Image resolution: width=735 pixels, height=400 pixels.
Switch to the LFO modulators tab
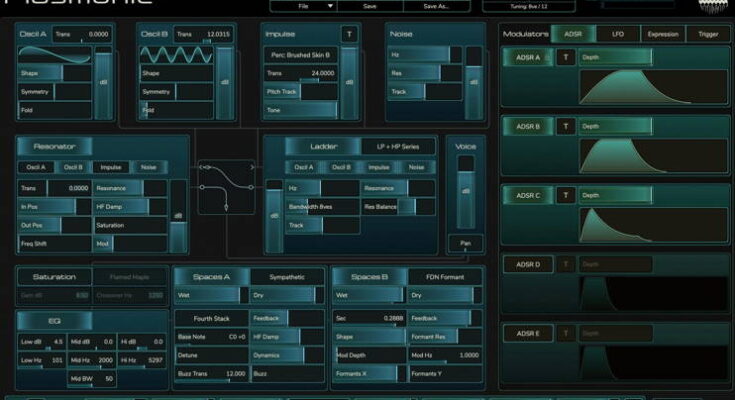tap(616, 34)
